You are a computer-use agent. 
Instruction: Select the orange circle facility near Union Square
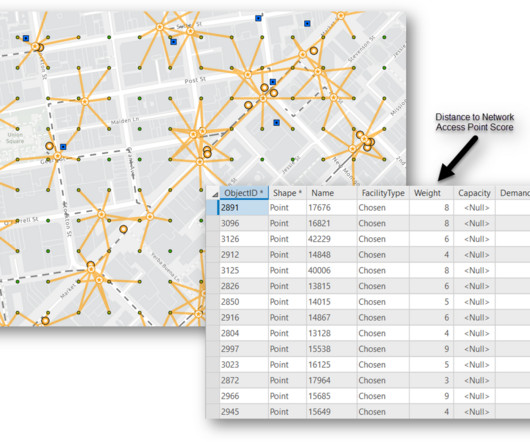click(49, 146)
